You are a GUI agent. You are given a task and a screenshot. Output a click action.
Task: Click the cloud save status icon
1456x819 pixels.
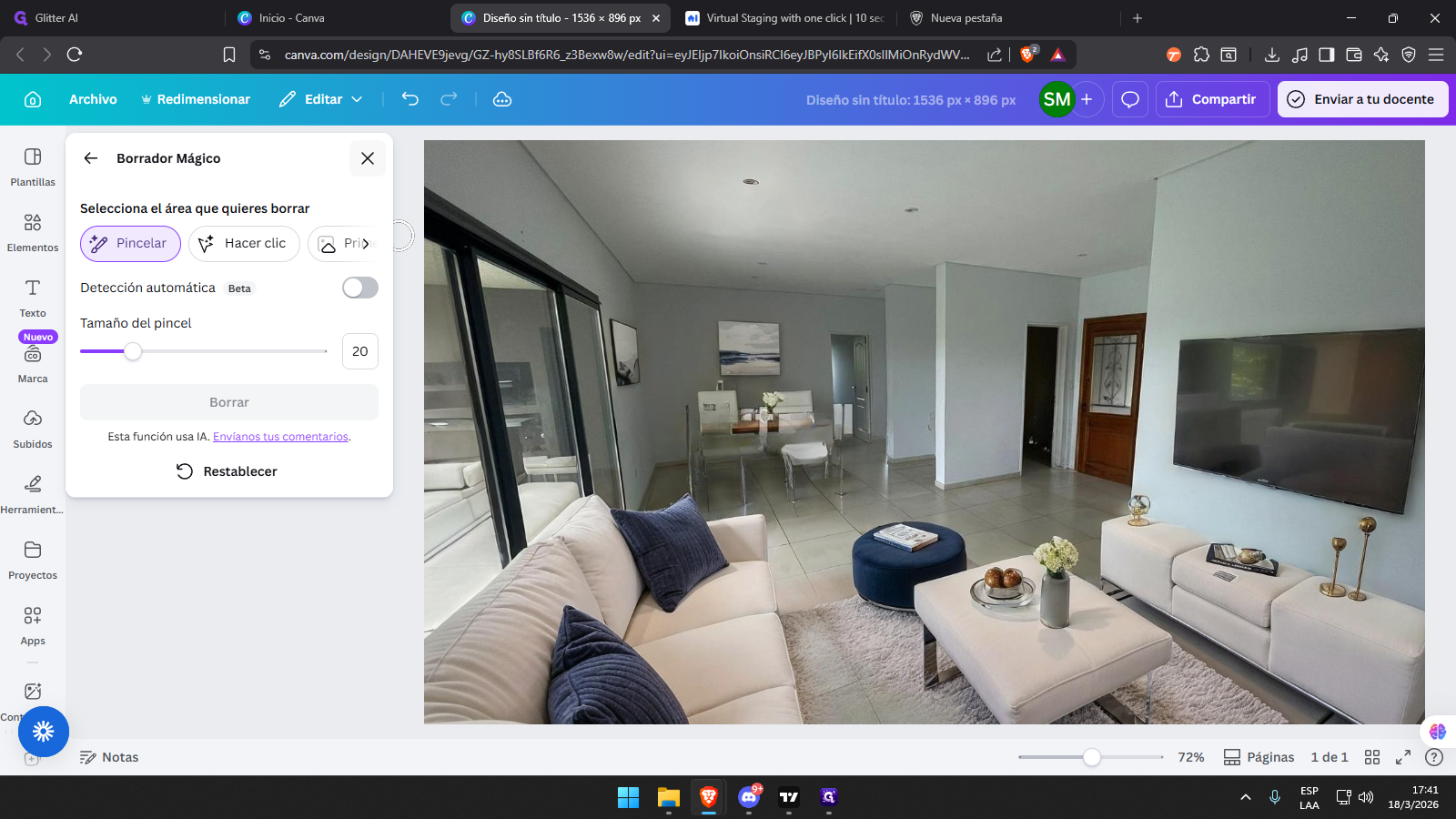[x=502, y=99]
